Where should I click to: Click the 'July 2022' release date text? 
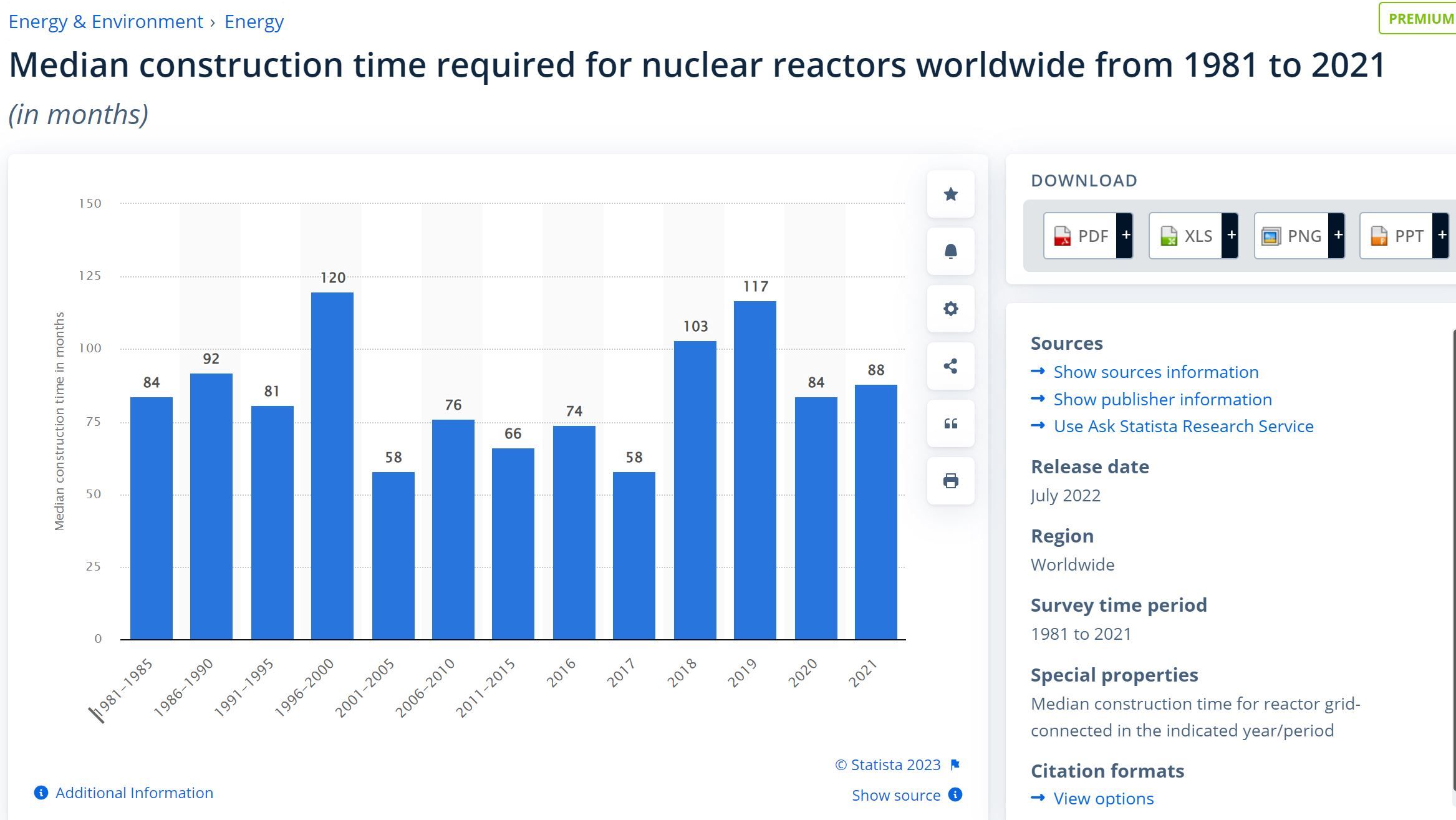coord(1066,495)
